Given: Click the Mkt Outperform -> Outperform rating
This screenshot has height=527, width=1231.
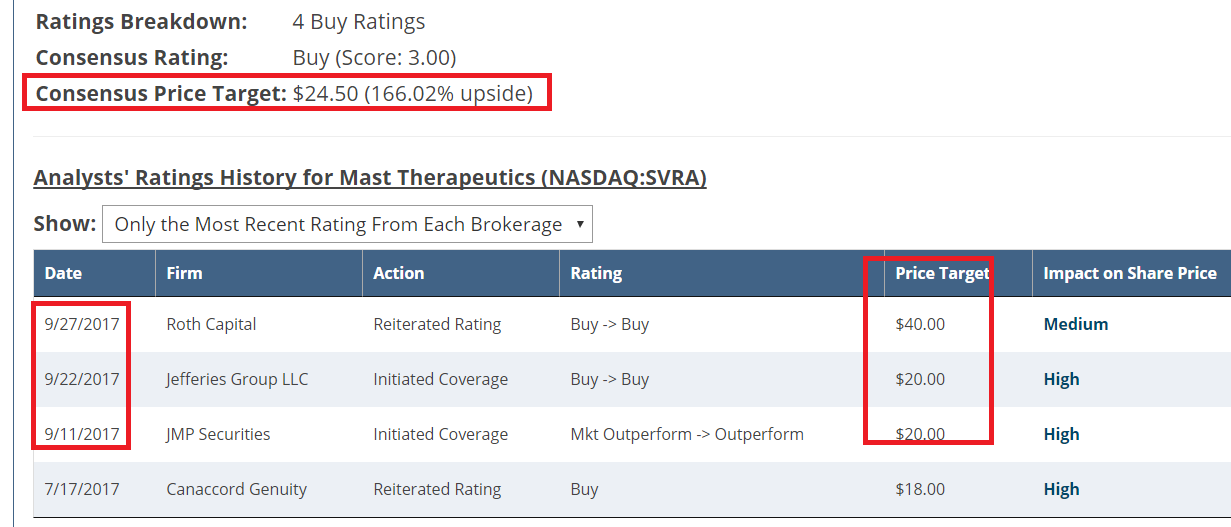Looking at the screenshot, I should [687, 434].
